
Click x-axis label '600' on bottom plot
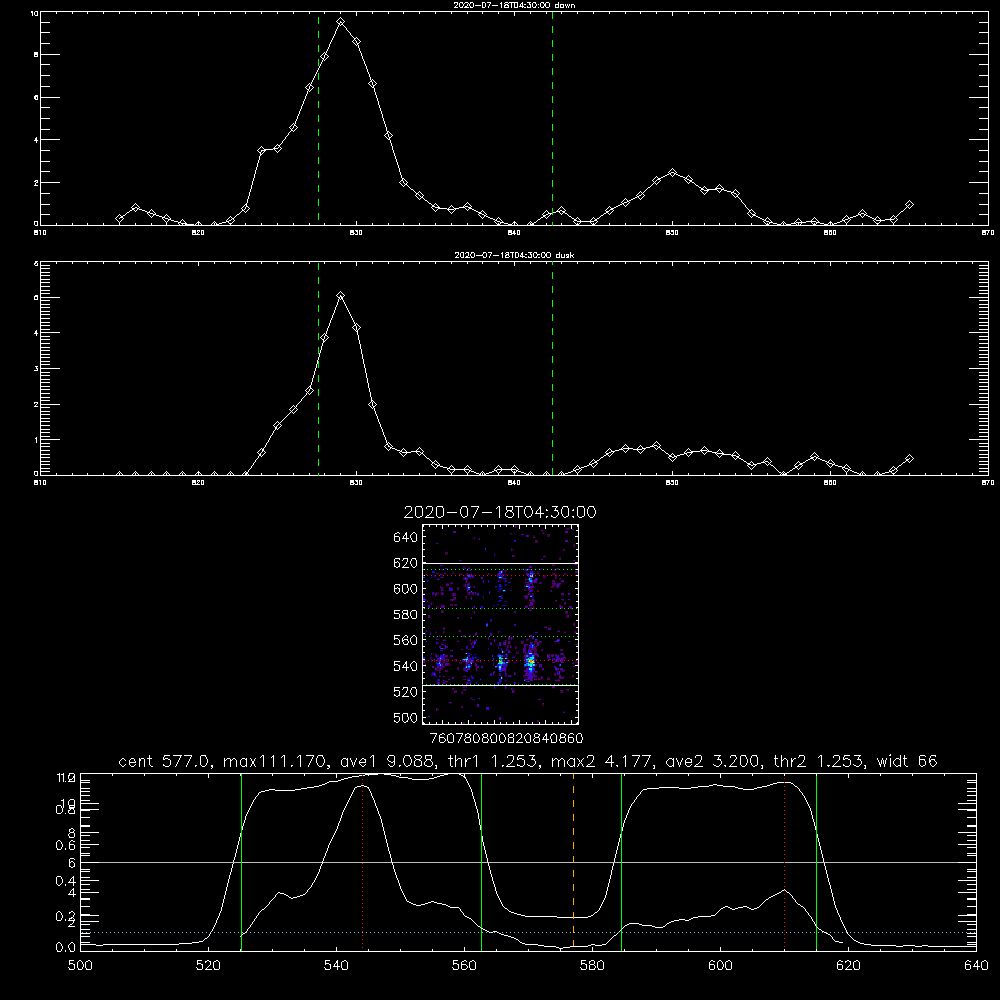720,966
